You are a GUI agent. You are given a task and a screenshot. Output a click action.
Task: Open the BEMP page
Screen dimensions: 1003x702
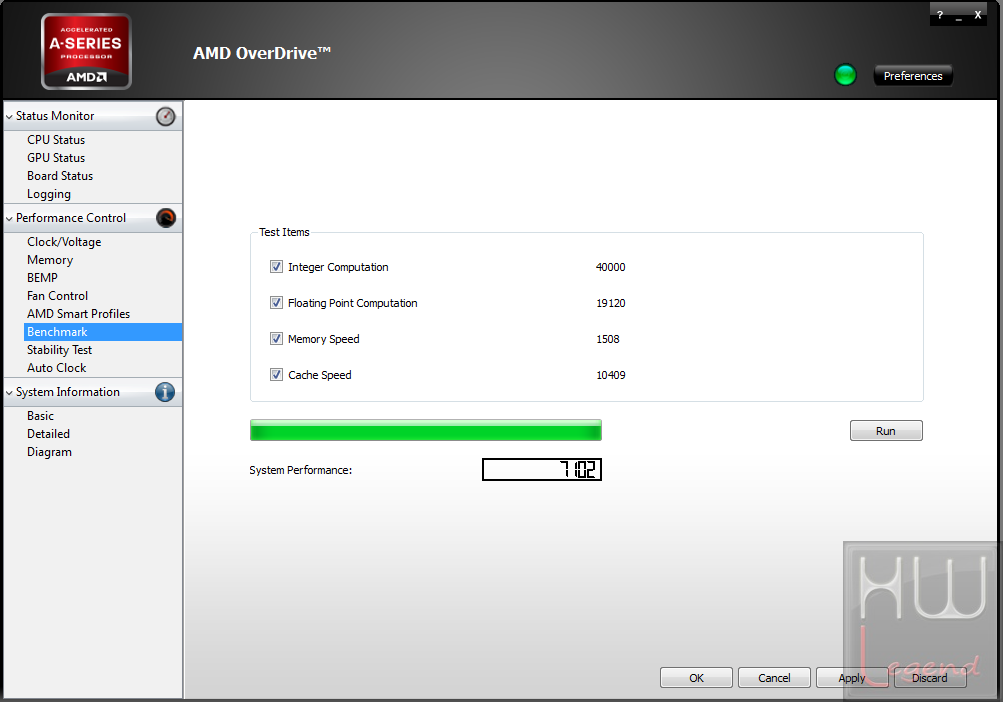(42, 278)
